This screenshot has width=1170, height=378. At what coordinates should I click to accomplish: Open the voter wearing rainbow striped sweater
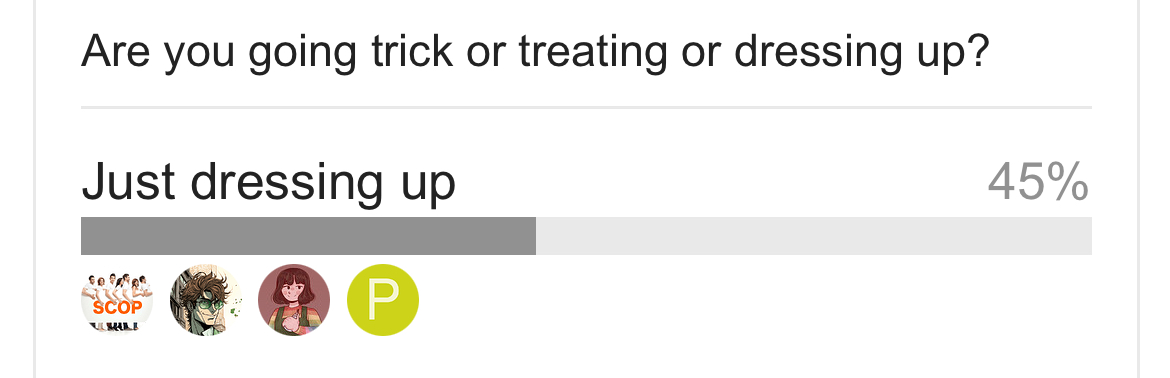(294, 300)
